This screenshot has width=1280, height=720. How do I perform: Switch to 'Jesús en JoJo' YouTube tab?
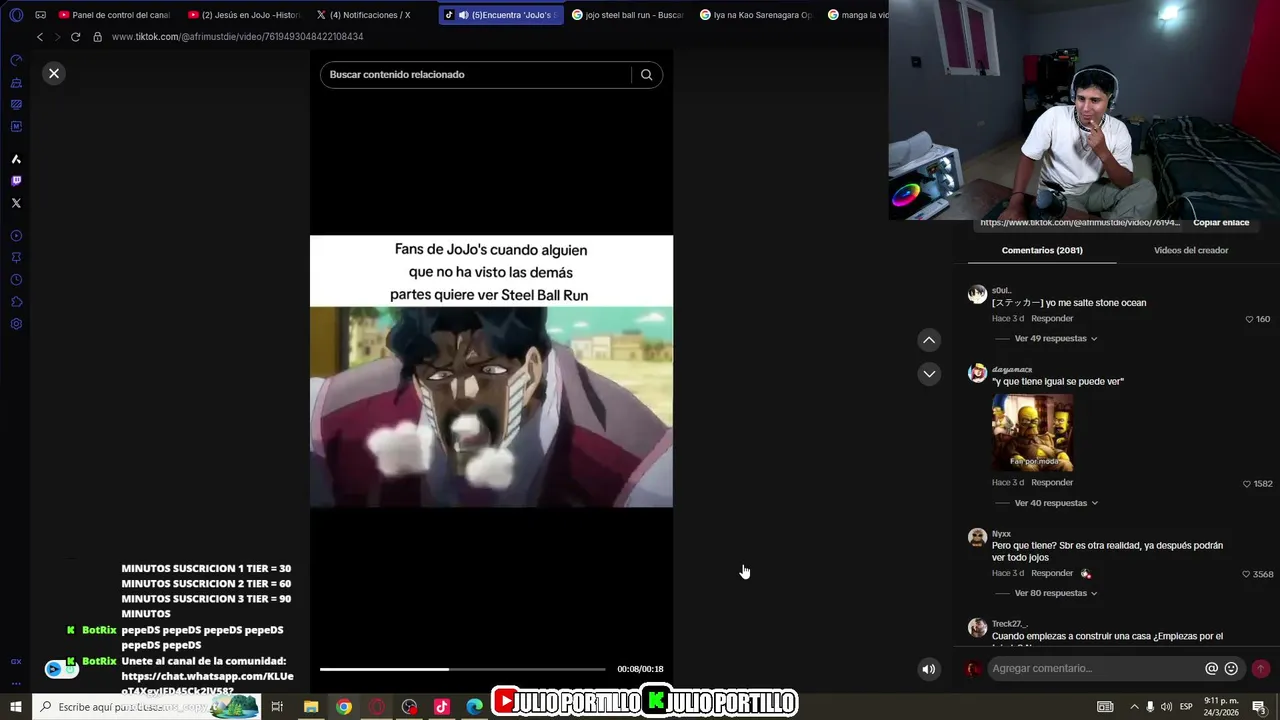[x=244, y=15]
